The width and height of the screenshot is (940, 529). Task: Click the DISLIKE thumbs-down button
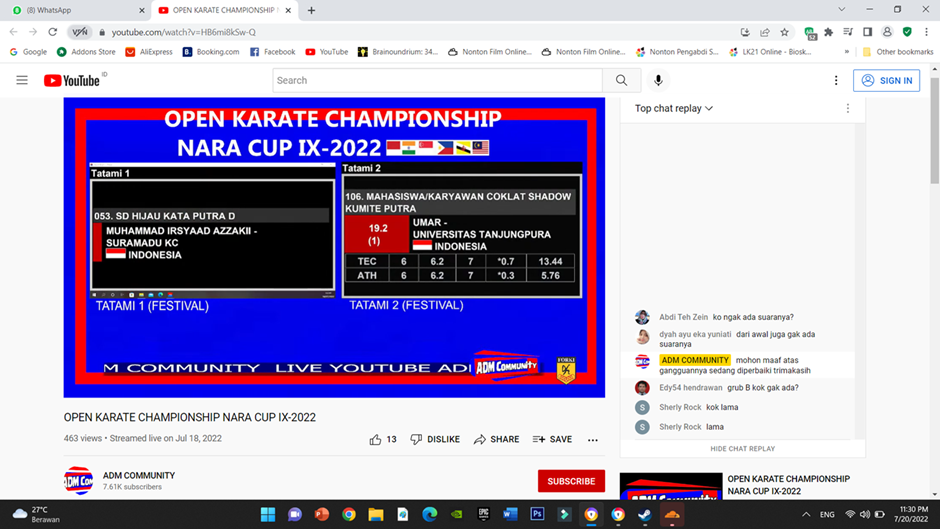point(435,439)
